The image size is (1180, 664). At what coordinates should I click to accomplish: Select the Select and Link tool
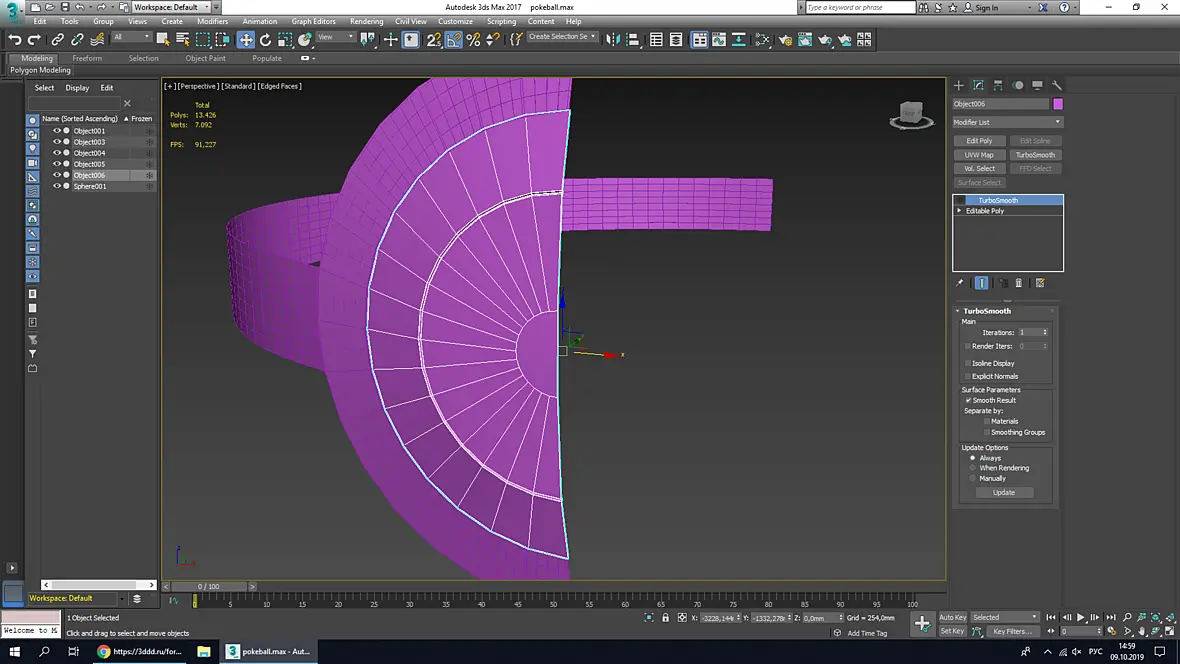pos(57,40)
